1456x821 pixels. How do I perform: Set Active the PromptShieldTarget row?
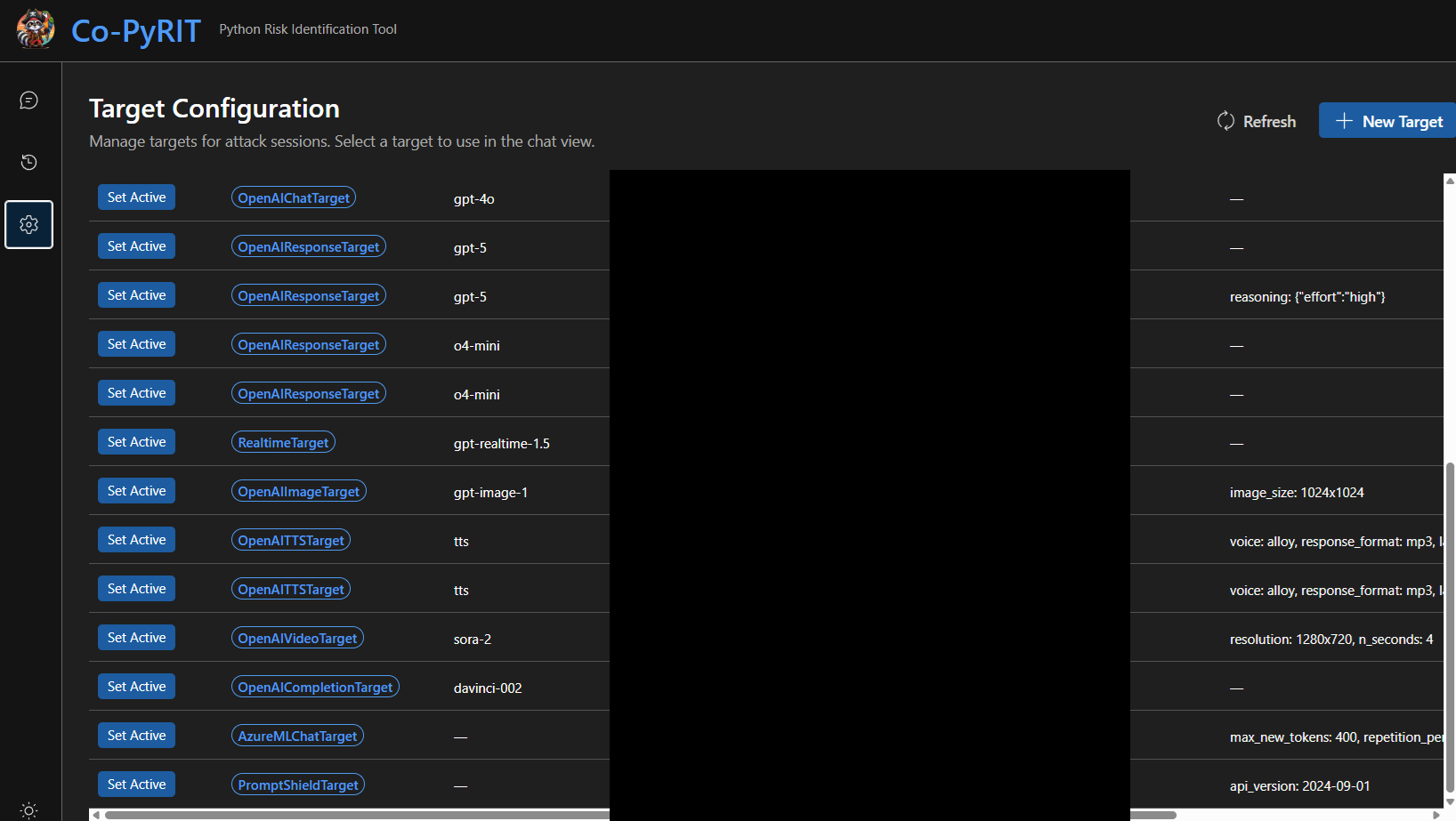tap(136, 785)
